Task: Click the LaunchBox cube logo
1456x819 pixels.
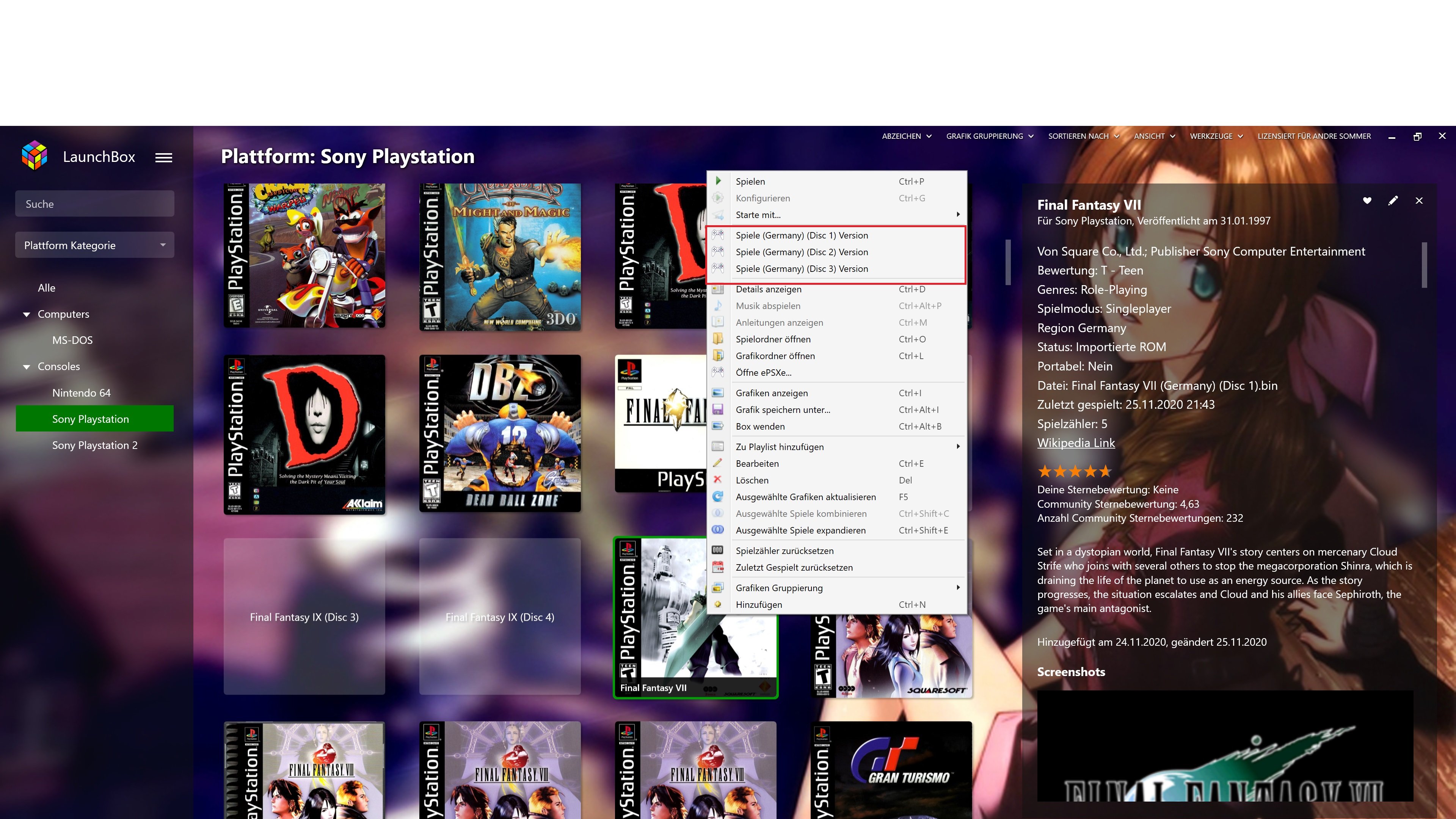Action: click(x=35, y=155)
